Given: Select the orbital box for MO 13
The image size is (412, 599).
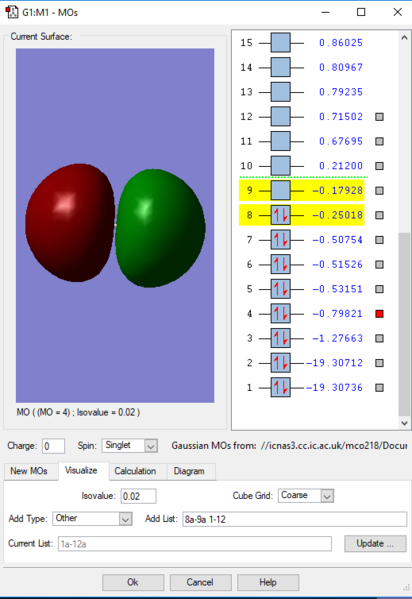Looking at the screenshot, I should pyautogui.click(x=281, y=92).
